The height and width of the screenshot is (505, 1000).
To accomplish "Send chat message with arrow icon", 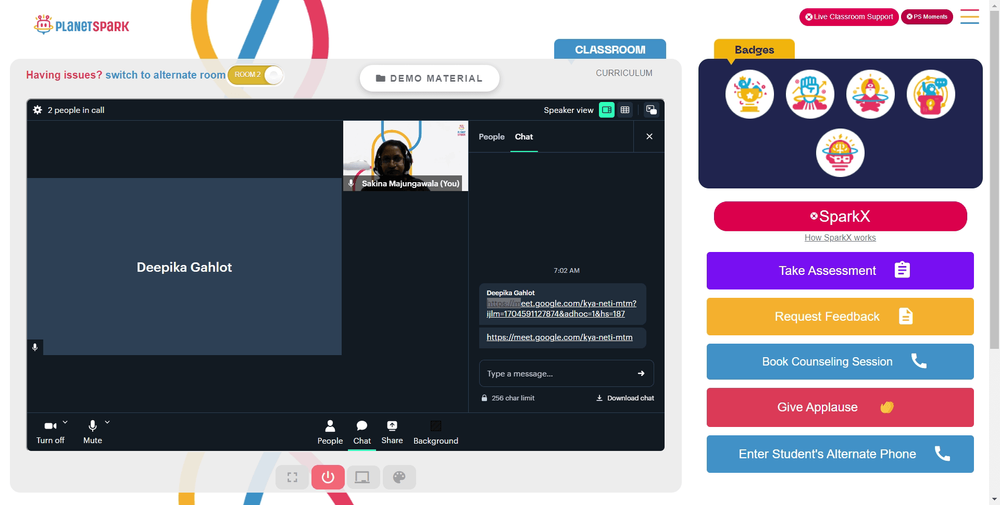I will tap(641, 374).
